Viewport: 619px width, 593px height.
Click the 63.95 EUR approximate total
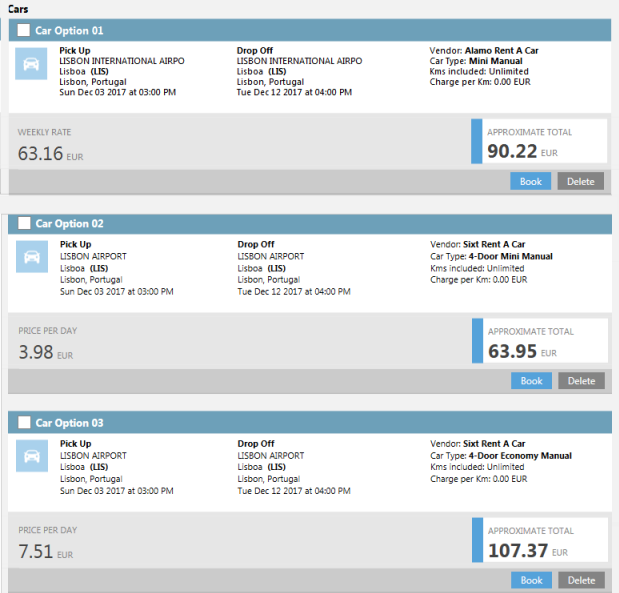tap(521, 351)
